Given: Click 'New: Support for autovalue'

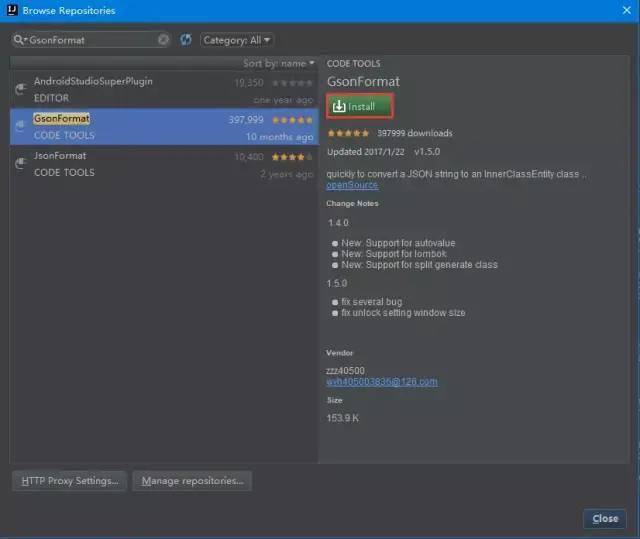Looking at the screenshot, I should click(398, 243).
